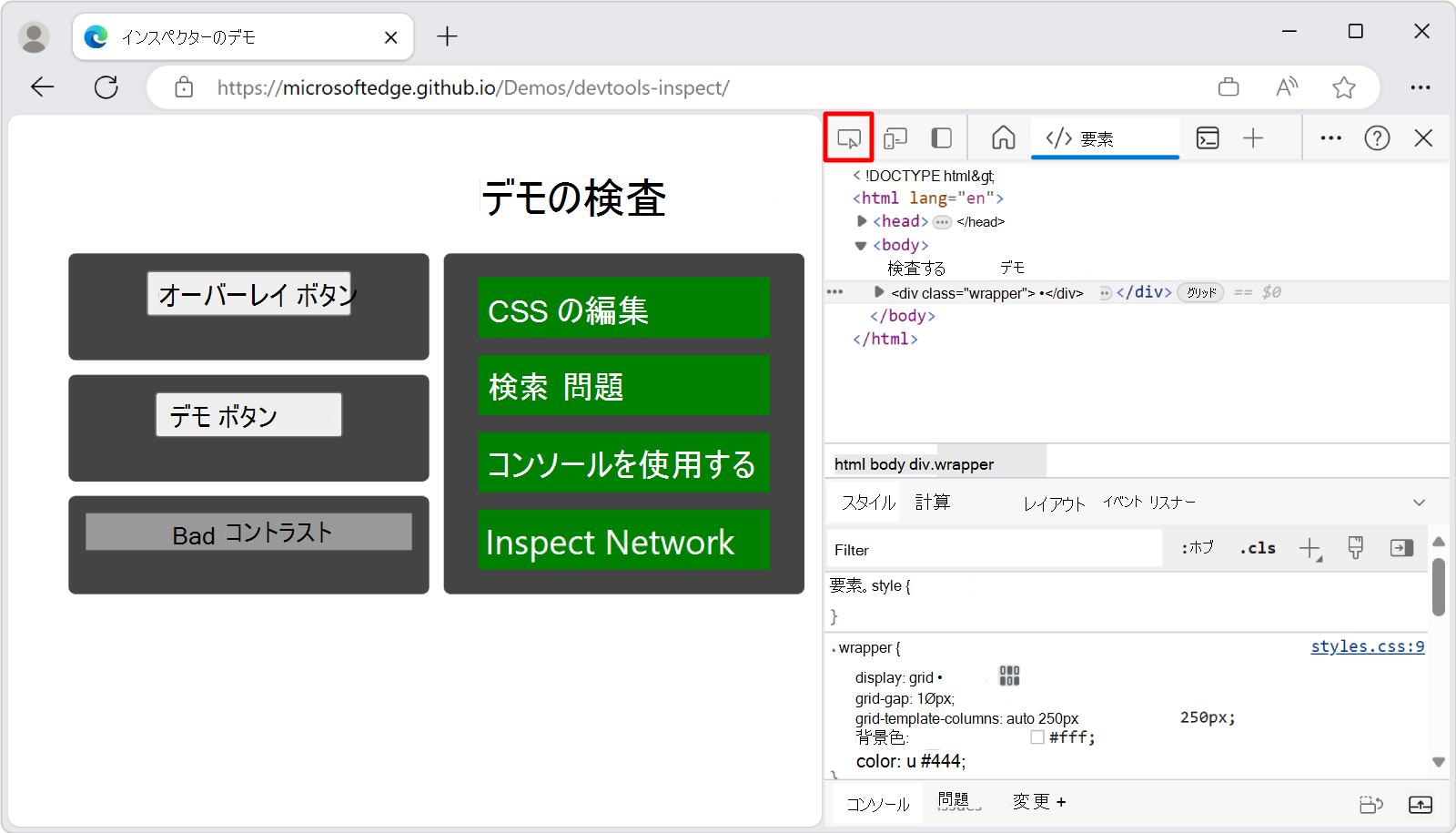Toggle the .cls element classes pane
Screen dimensions: 1456x833
point(1257,547)
